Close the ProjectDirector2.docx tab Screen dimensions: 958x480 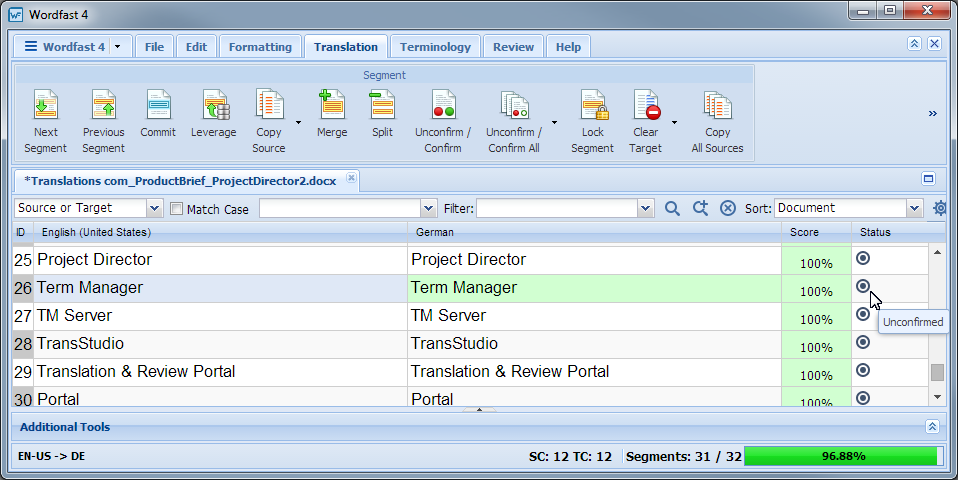[x=351, y=177]
